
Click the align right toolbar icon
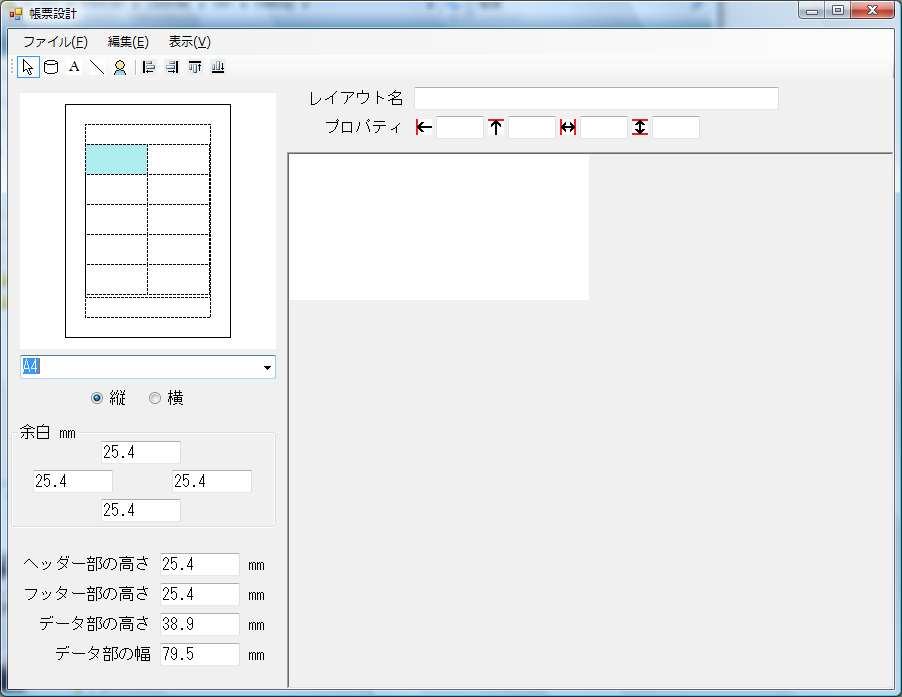click(x=172, y=67)
